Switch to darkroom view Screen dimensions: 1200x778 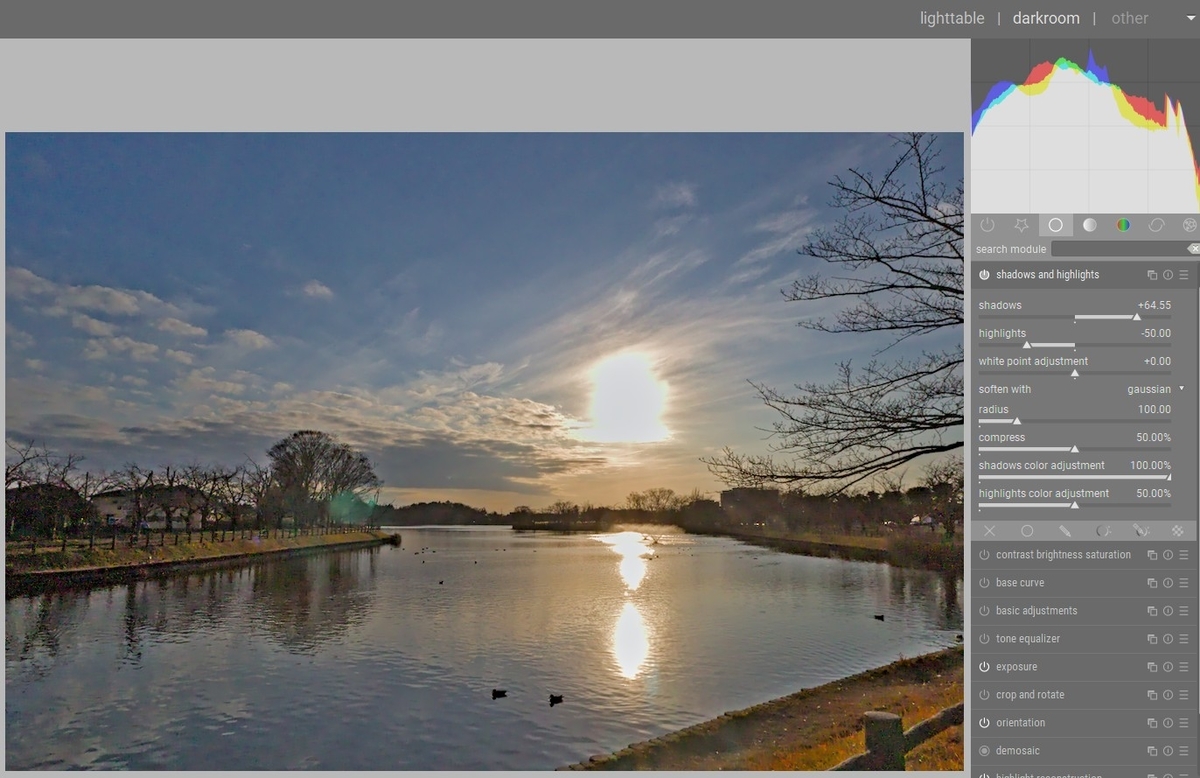(x=1046, y=18)
